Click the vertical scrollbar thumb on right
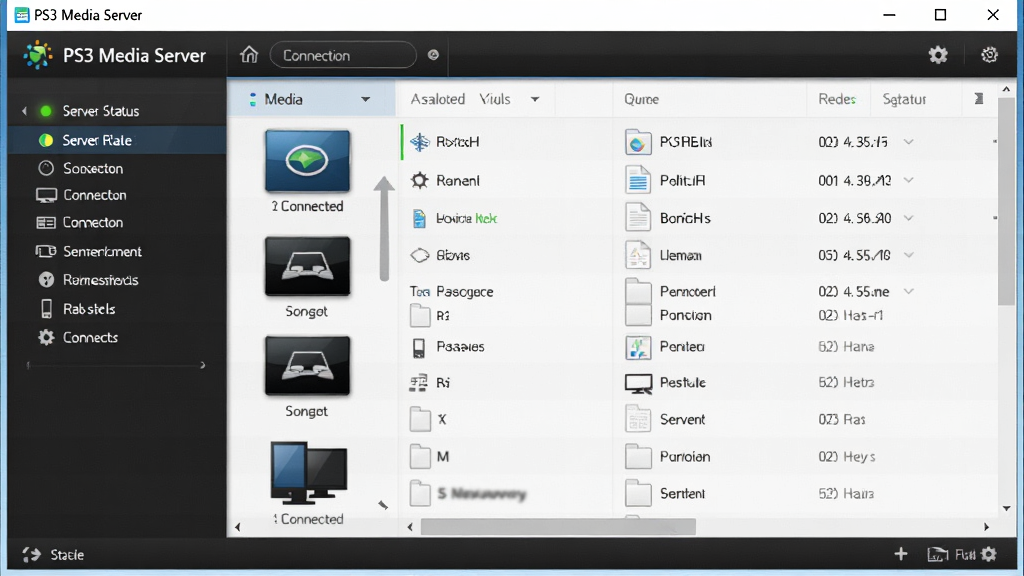The width and height of the screenshot is (1024, 576). [1006, 201]
